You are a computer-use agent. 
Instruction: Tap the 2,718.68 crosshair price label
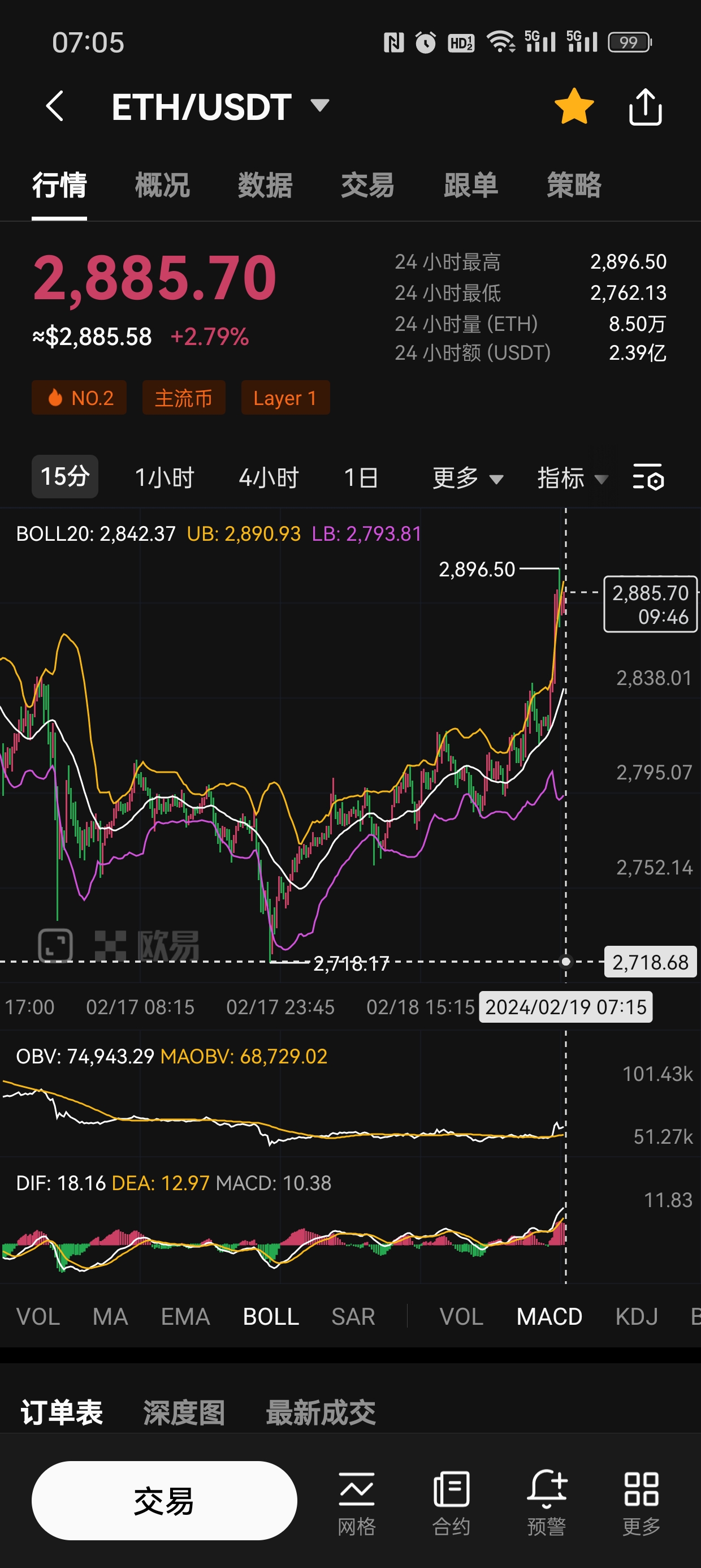[x=650, y=962]
